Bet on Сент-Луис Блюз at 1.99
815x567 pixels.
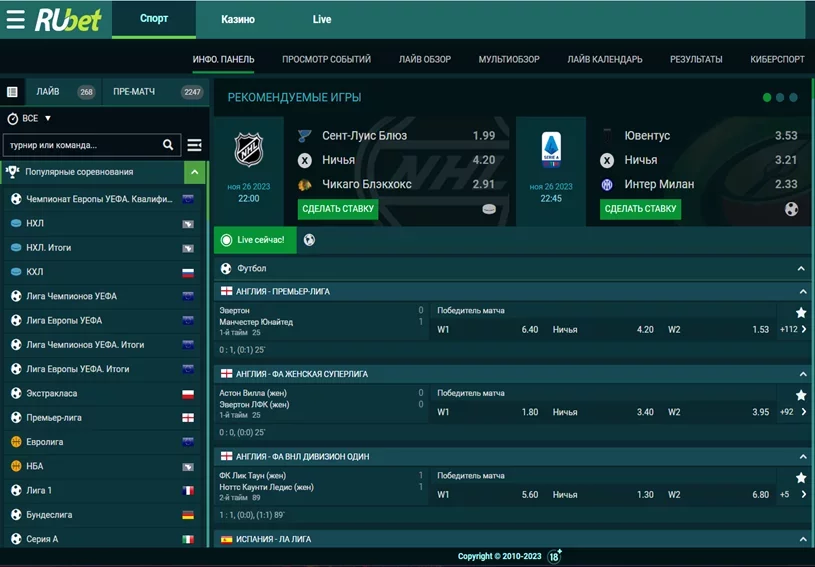(398, 136)
